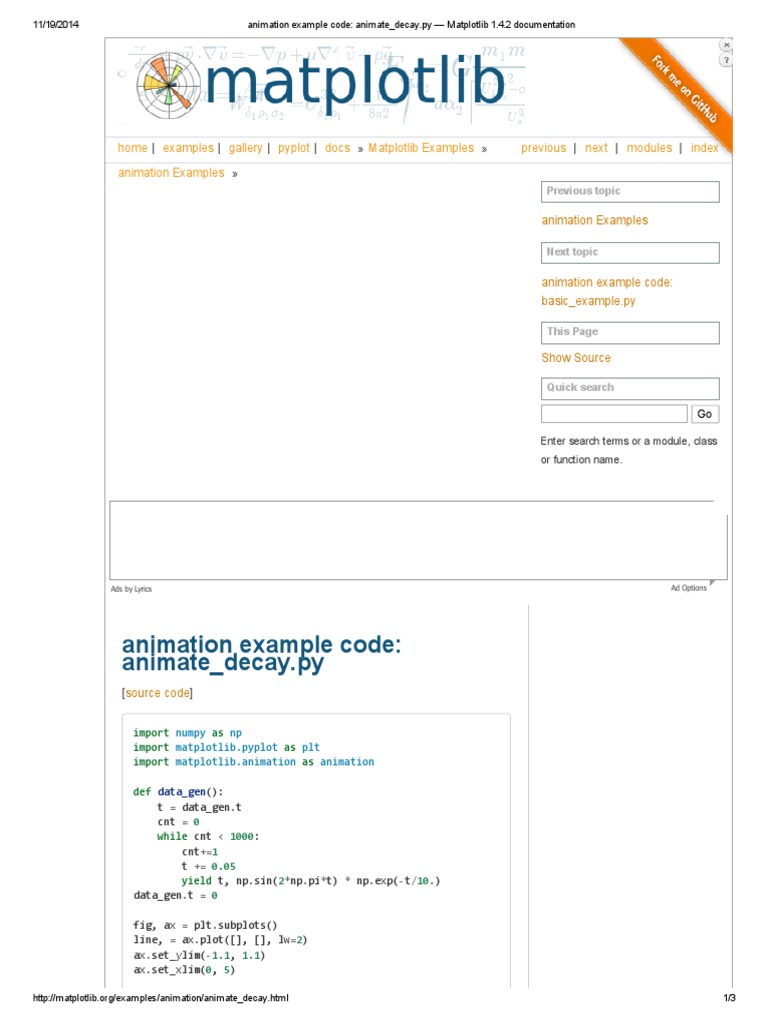Screen dimensions: 768x1024
Task: Go to the previous page link
Action: (543, 148)
